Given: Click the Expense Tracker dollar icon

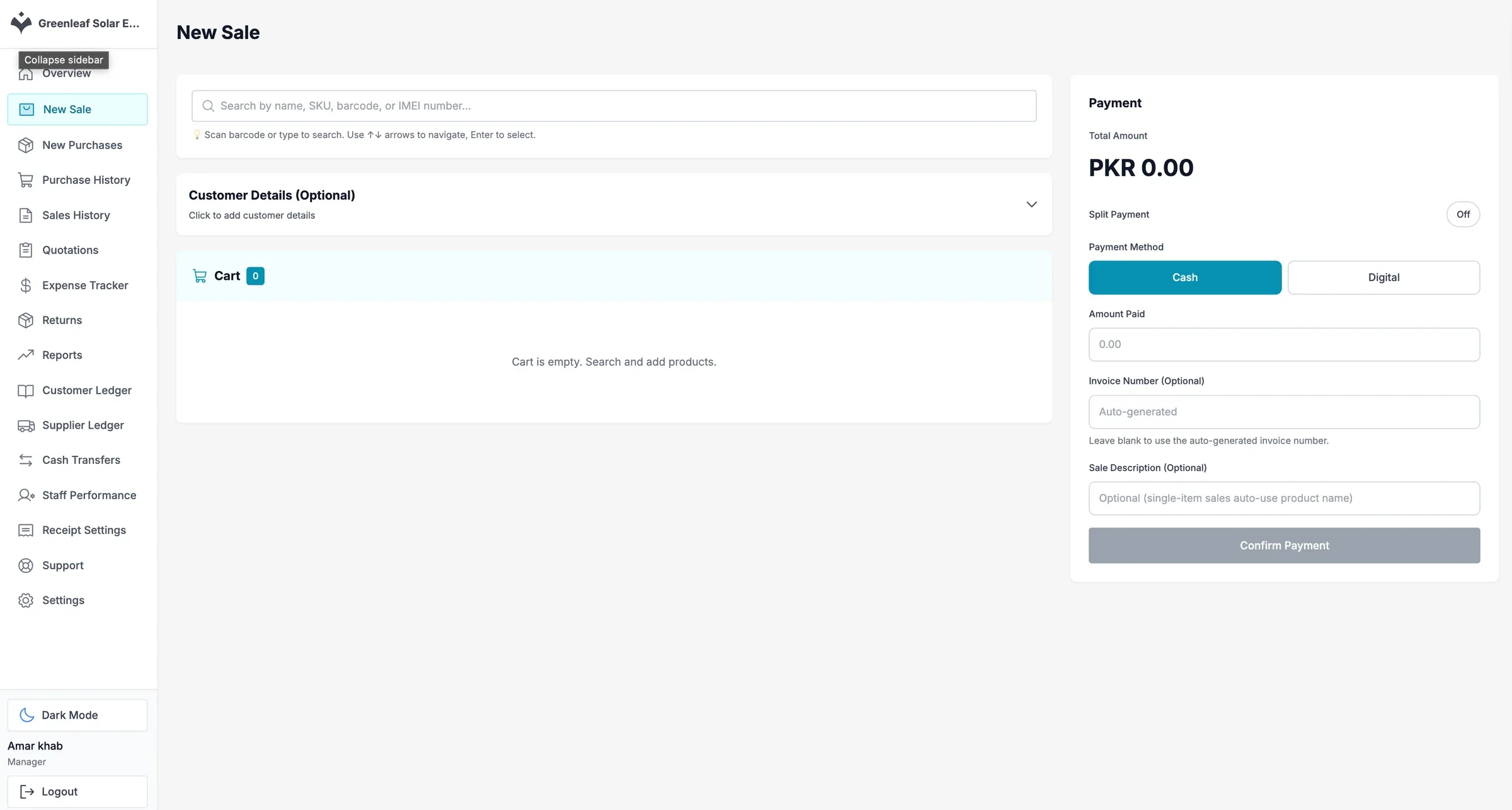Looking at the screenshot, I should pyautogui.click(x=26, y=286).
